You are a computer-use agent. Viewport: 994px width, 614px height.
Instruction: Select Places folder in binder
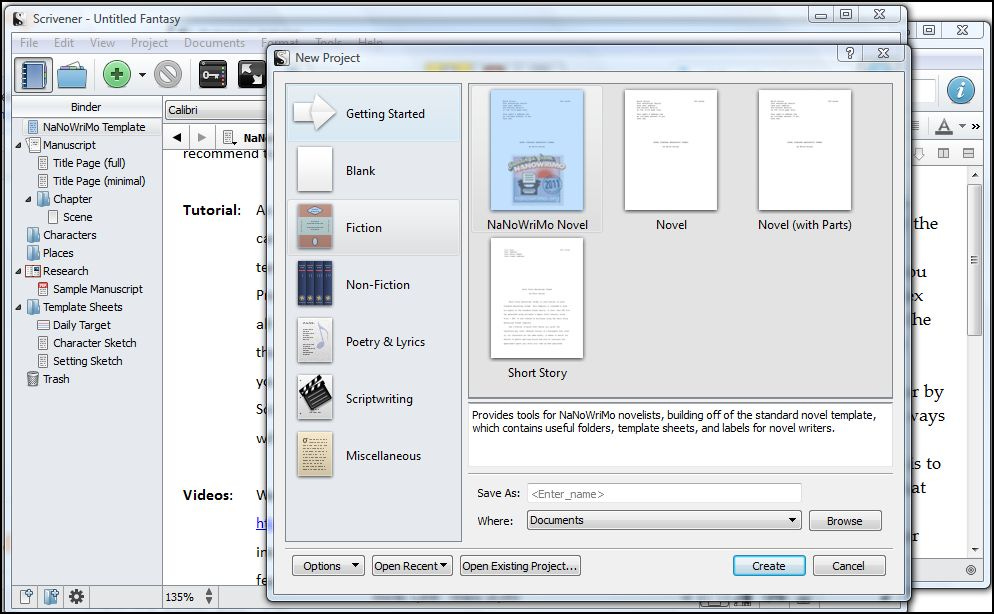[58, 253]
